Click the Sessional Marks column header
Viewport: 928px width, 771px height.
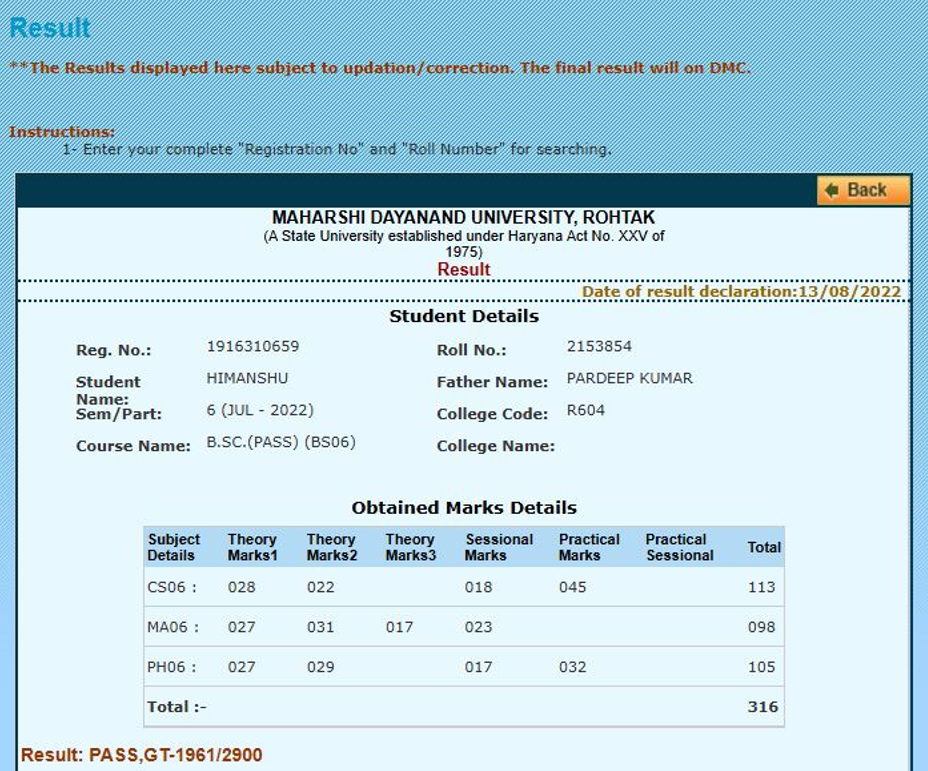pos(498,547)
